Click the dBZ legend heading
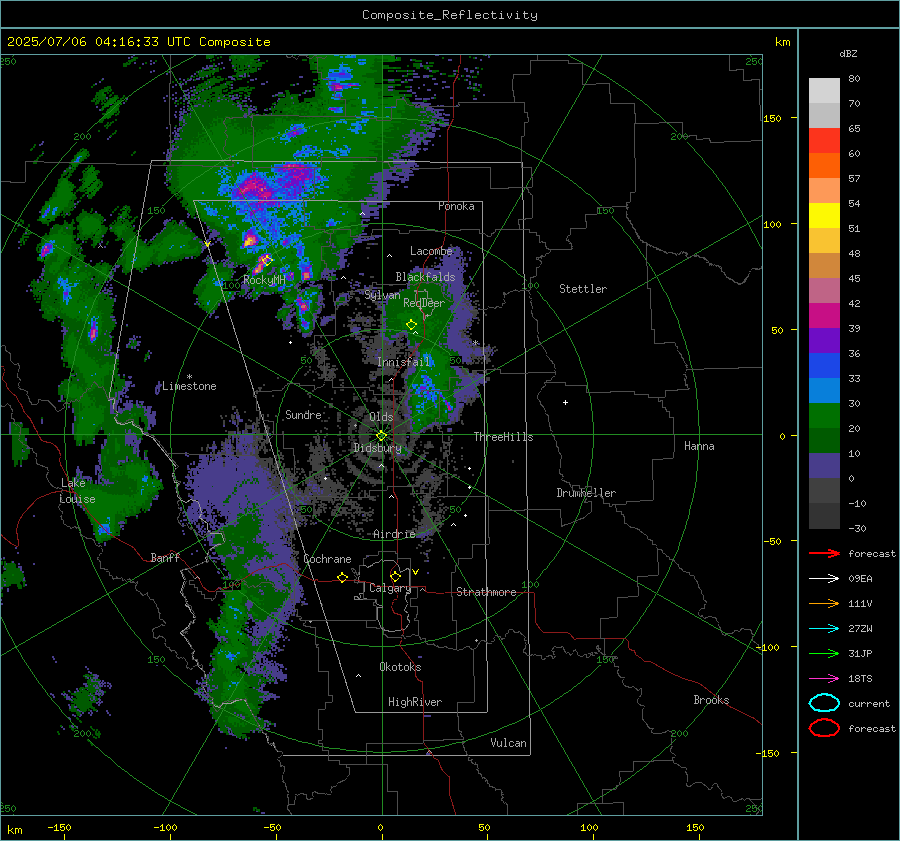This screenshot has height=841, width=900. (x=848, y=53)
